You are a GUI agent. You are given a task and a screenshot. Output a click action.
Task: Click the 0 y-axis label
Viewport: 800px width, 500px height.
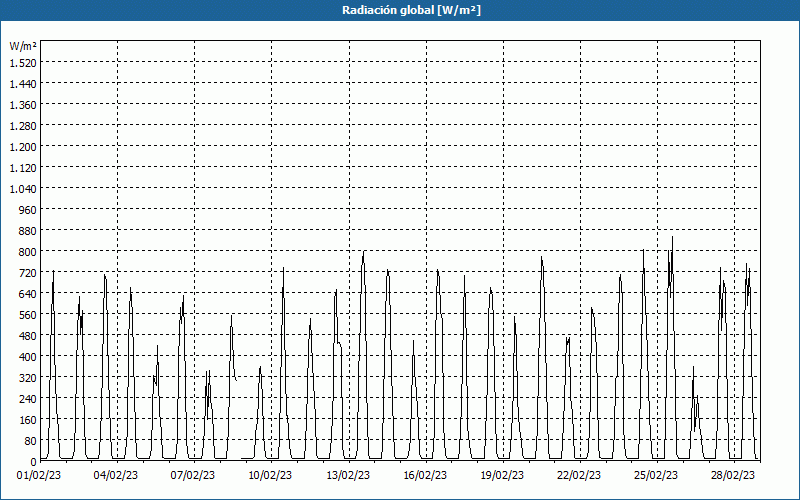(x=34, y=462)
